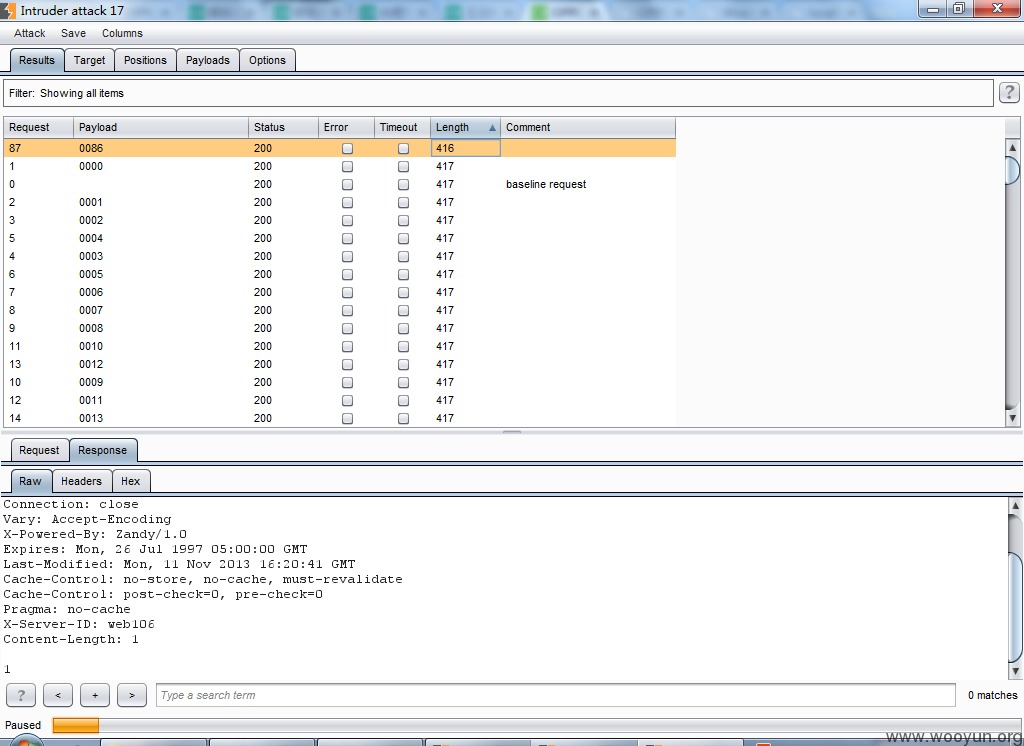
Task: Click the length value 416 cell
Action: tap(466, 148)
